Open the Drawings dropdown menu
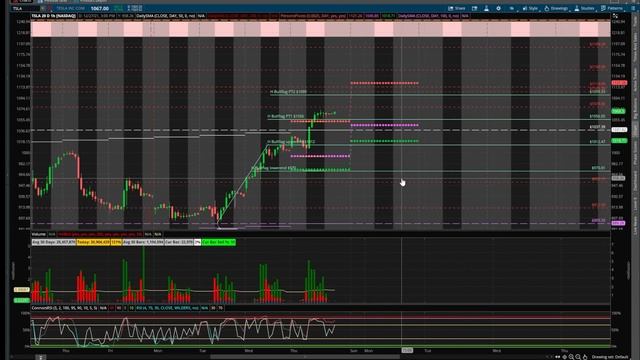 [x=556, y=8]
